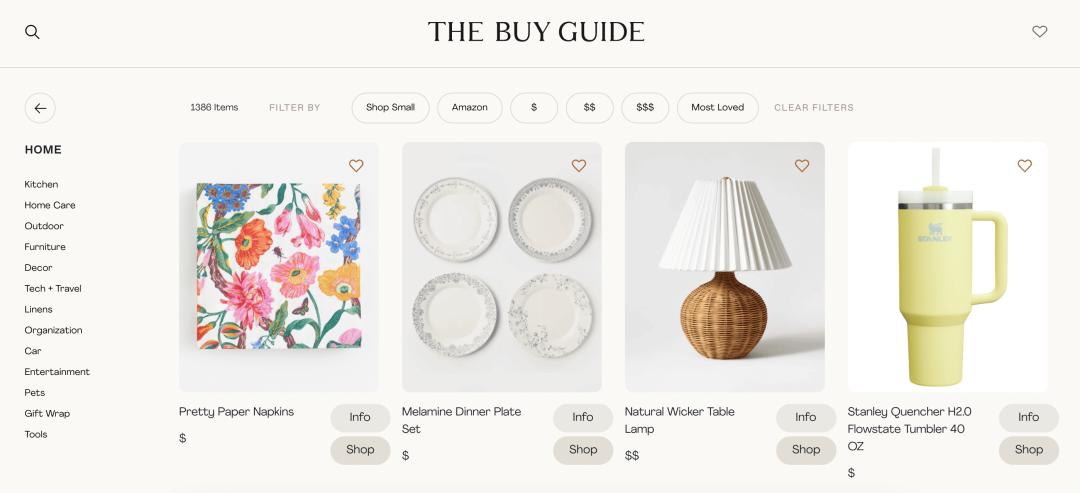The height and width of the screenshot is (493, 1080).
Task: Open the Tech + Travel category
Action: click(x=53, y=289)
